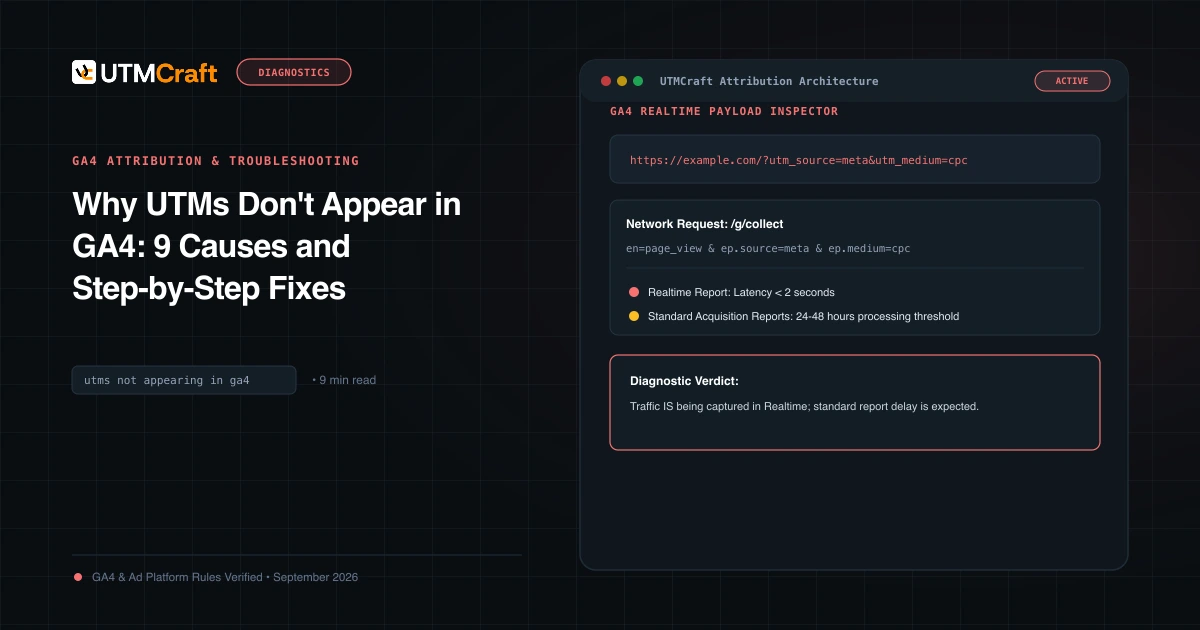
Task: Click the Diagnostic Verdict heading
Action: coord(685,381)
